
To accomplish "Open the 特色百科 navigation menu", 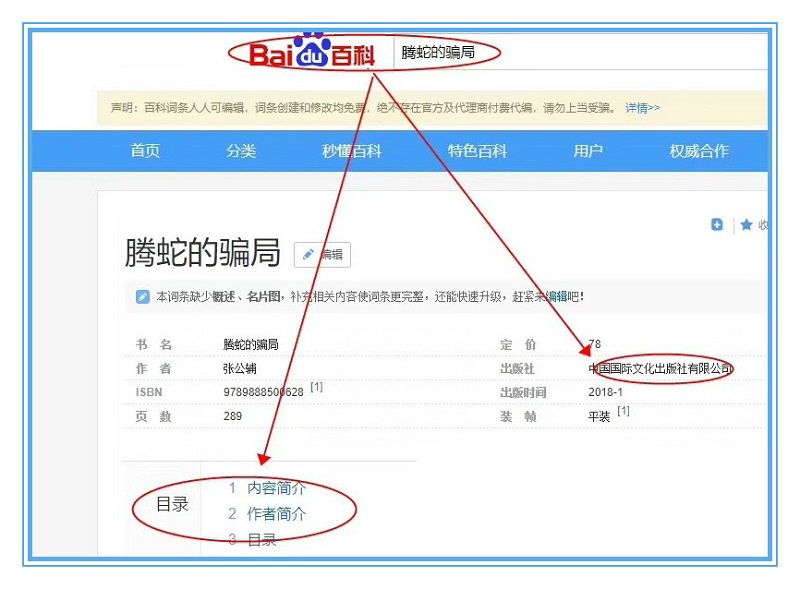I will point(477,151).
